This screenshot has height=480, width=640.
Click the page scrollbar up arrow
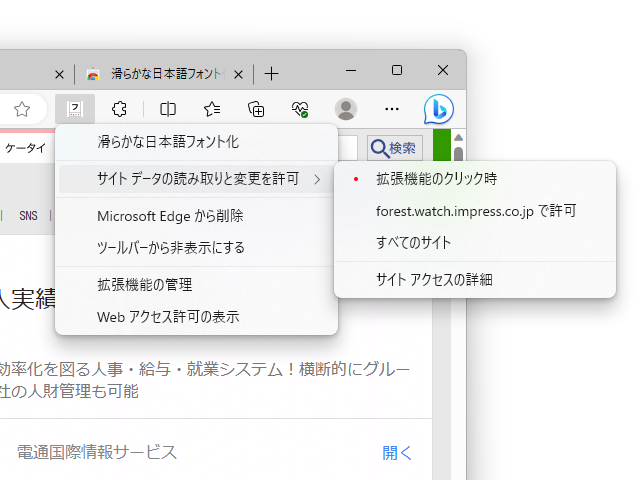pyautogui.click(x=458, y=138)
